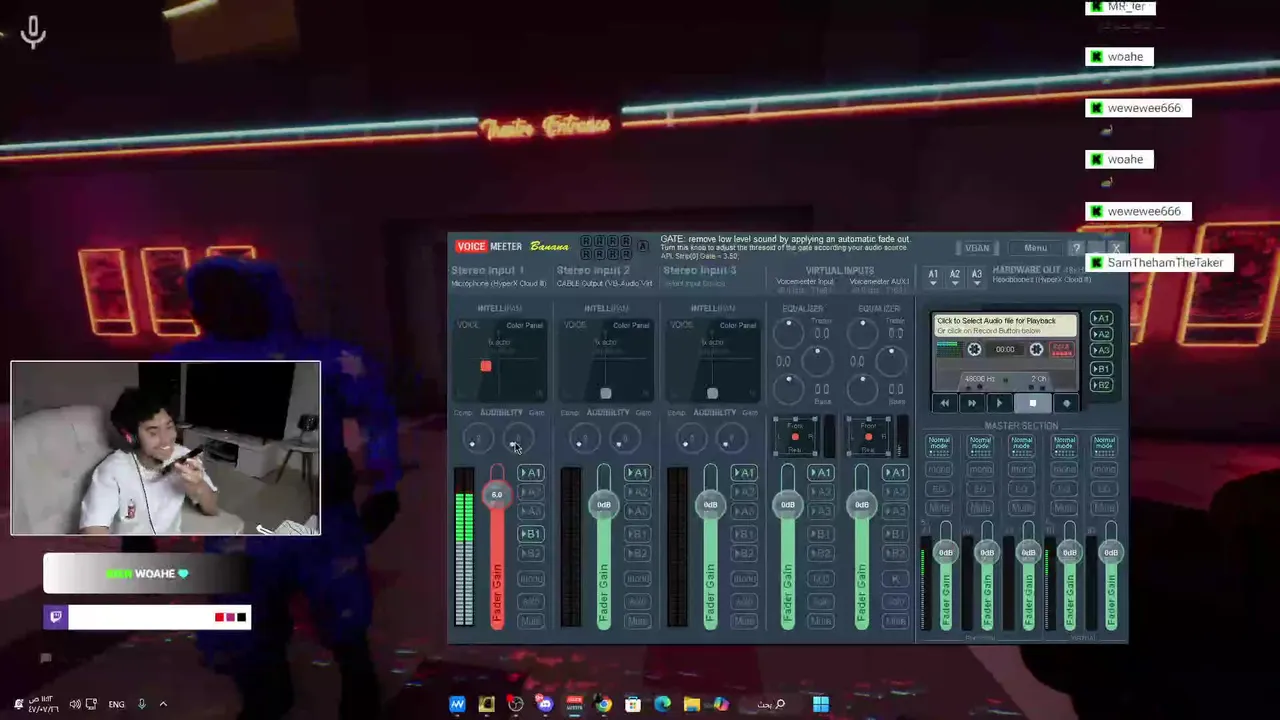The image size is (1280, 720).
Task: Click the Stereo Input 3 fader knob
Action: (710, 504)
